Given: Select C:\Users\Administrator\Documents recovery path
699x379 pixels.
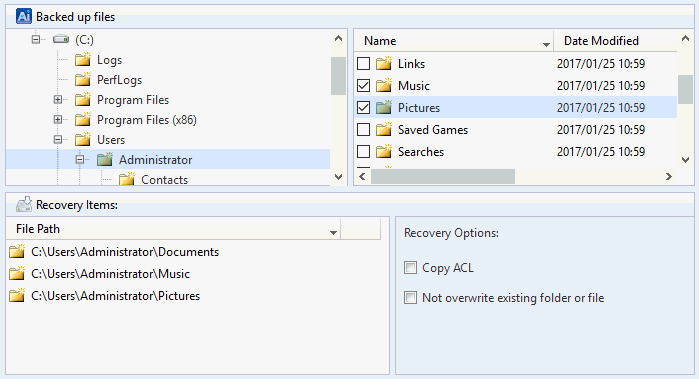Looking at the screenshot, I should click(x=125, y=251).
